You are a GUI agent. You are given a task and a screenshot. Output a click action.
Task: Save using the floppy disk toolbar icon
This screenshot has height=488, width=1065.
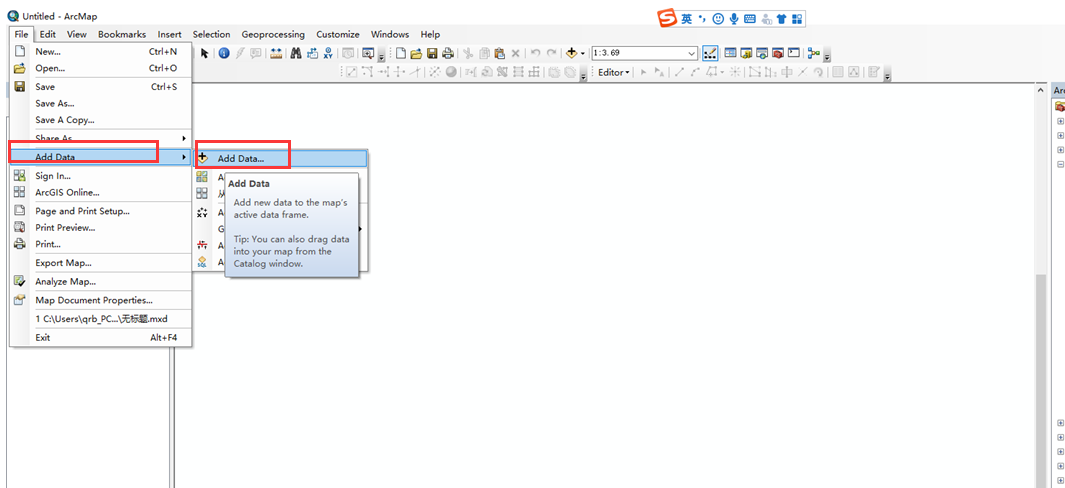coord(432,53)
